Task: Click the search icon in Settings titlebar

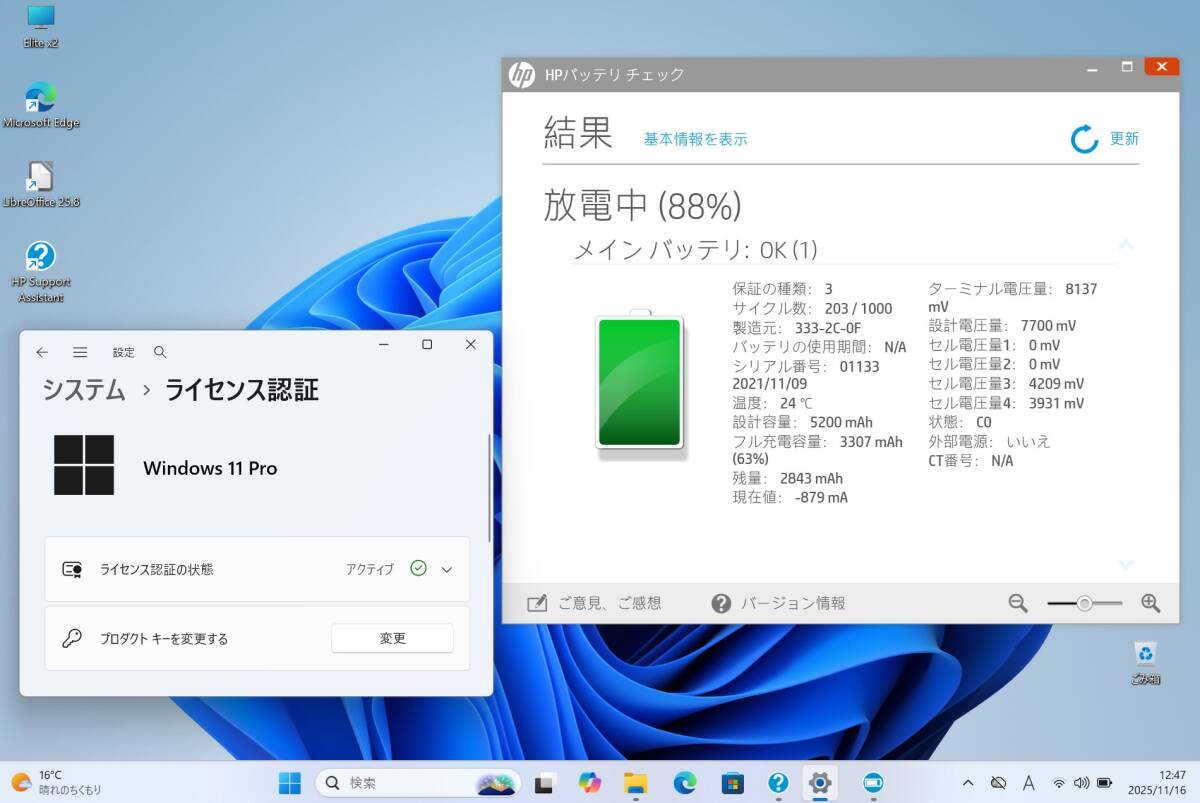Action: point(160,352)
